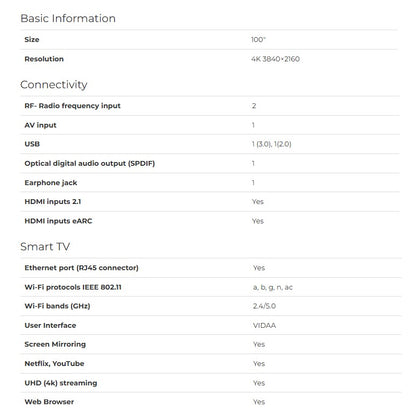Select Ethernet port (RJ45 connector) label
Image resolution: width=416 pixels, height=415 pixels.
[x=81, y=268]
